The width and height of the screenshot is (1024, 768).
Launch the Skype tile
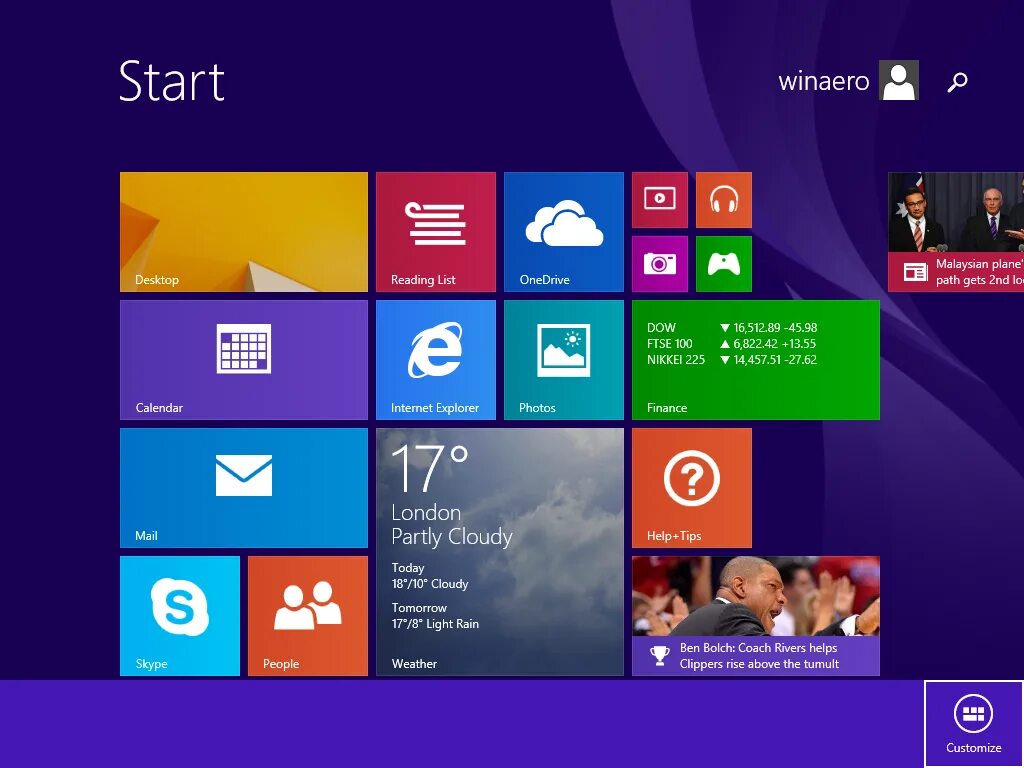click(180, 616)
